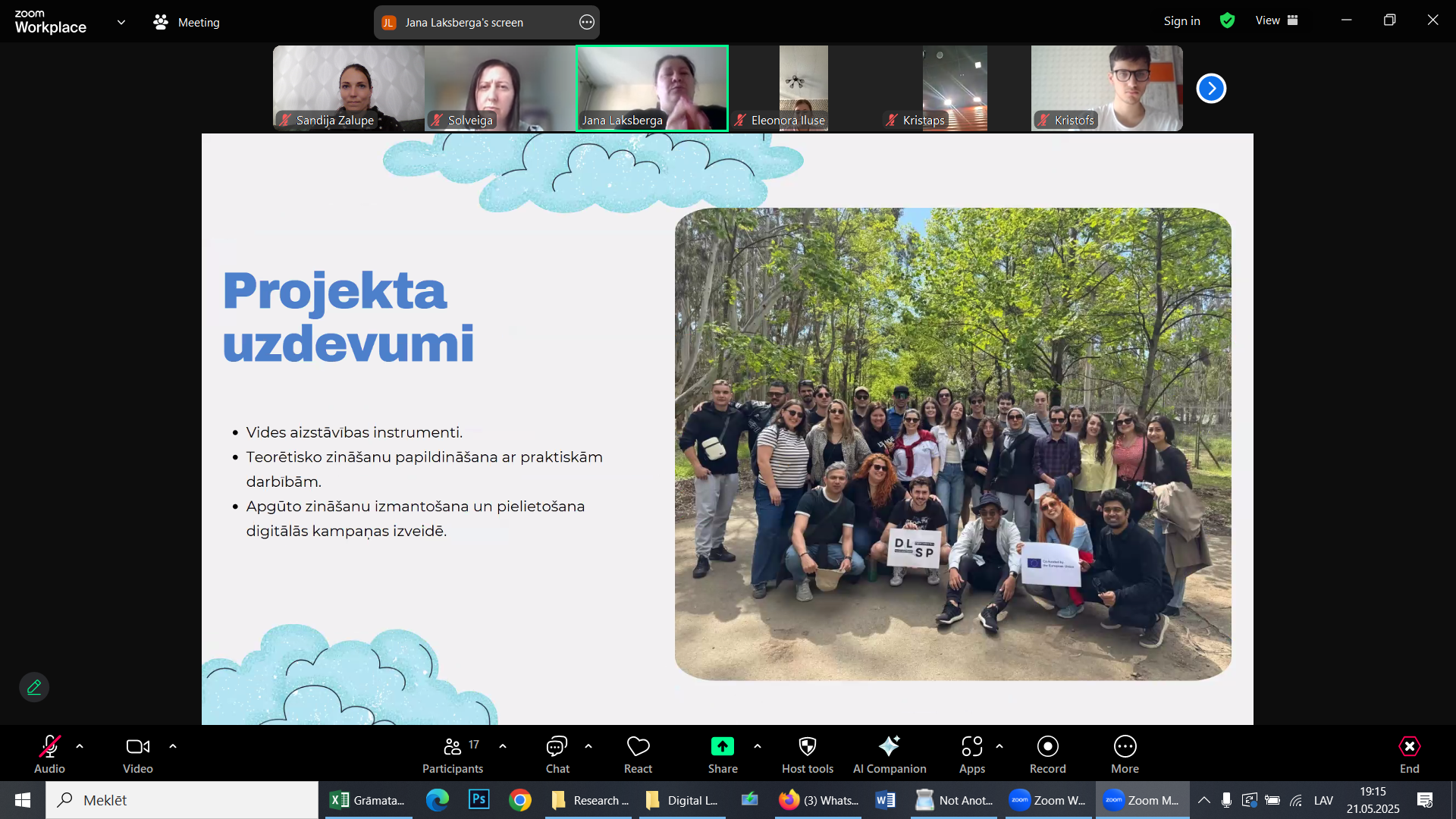
Task: Expand the Share options arrow
Action: point(758,747)
